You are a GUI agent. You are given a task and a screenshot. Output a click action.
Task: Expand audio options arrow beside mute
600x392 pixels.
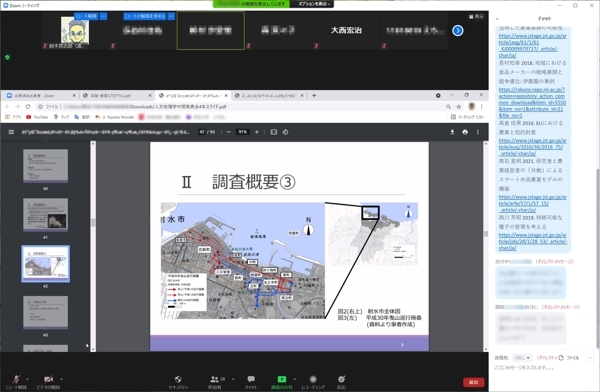tap(27, 379)
